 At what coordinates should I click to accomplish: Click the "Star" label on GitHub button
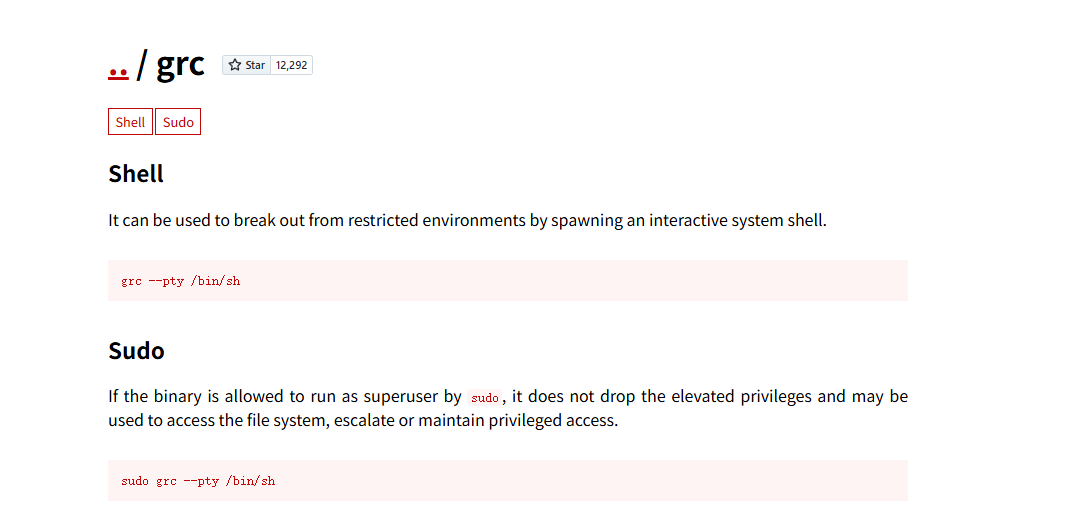(x=255, y=65)
